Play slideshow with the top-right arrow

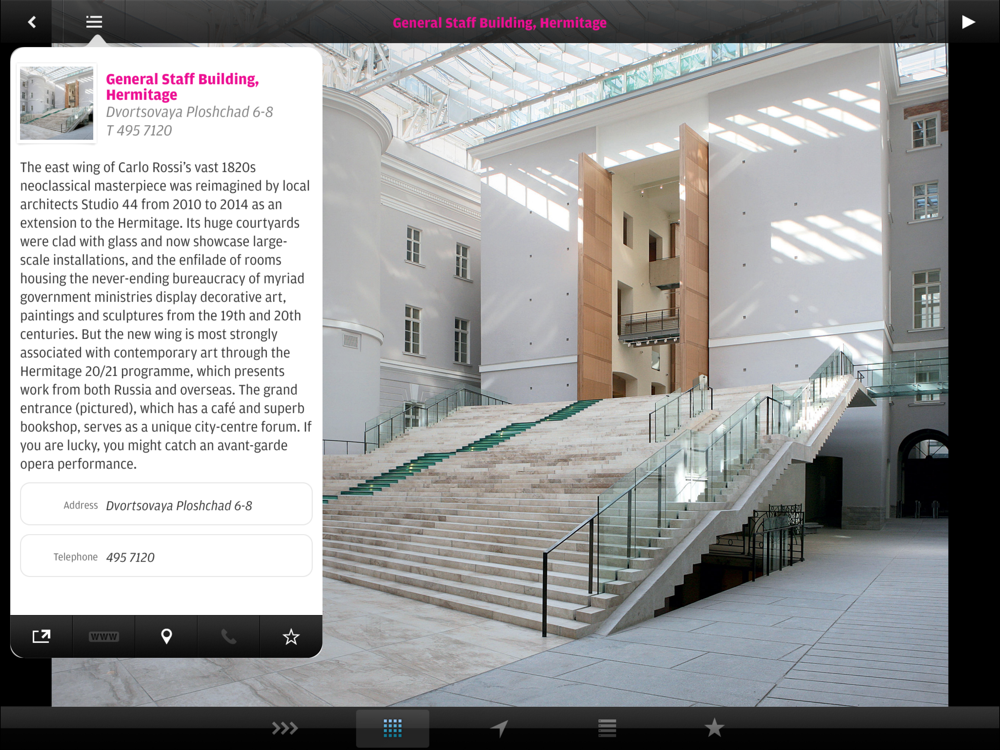click(968, 22)
